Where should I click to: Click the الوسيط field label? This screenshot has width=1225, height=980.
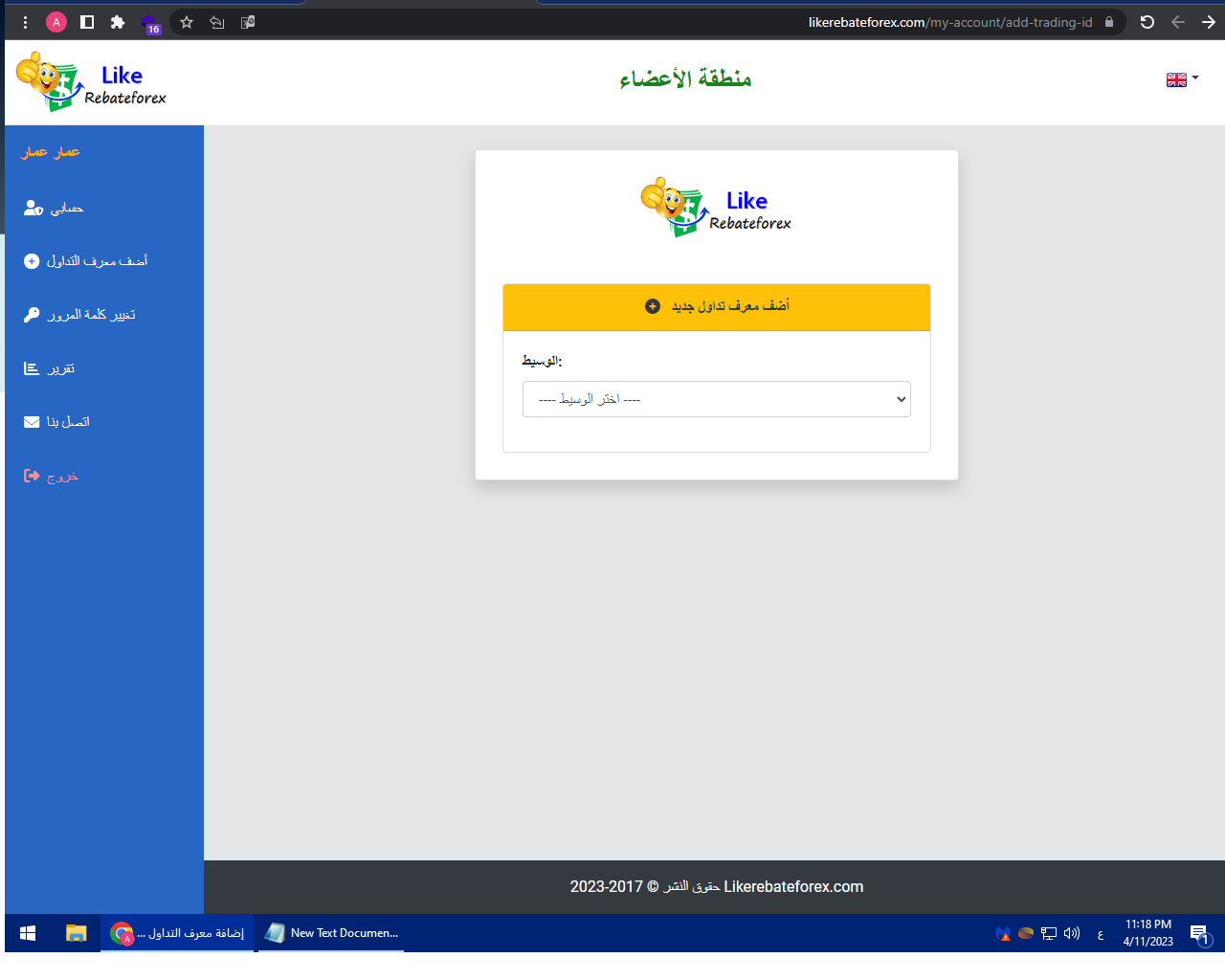(x=542, y=361)
